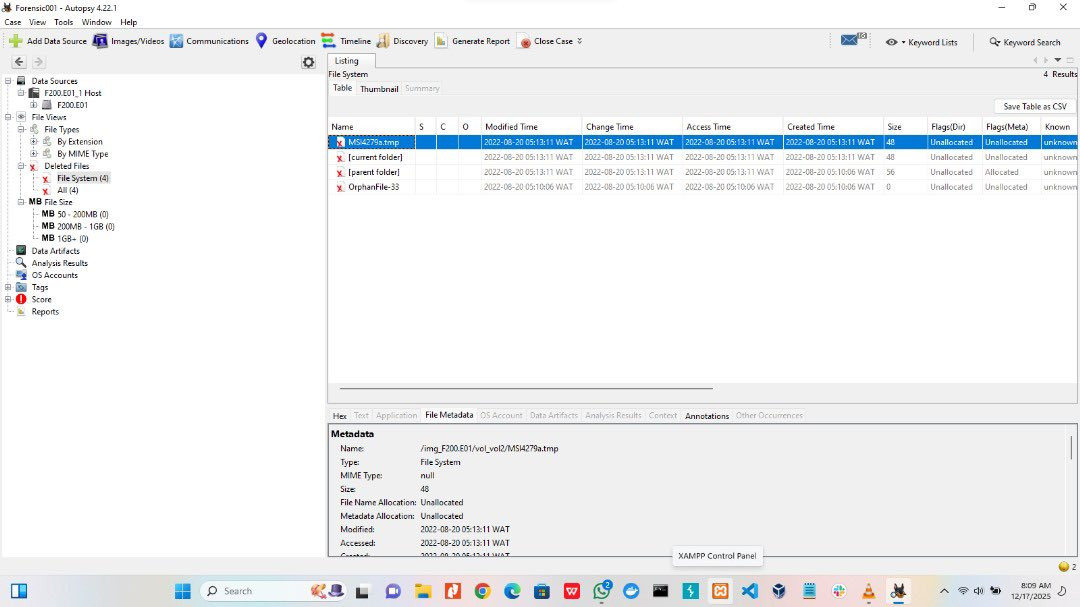Viewport: 1080px width, 607px height.
Task: Navigate back in the tree history
Action: [x=19, y=62]
